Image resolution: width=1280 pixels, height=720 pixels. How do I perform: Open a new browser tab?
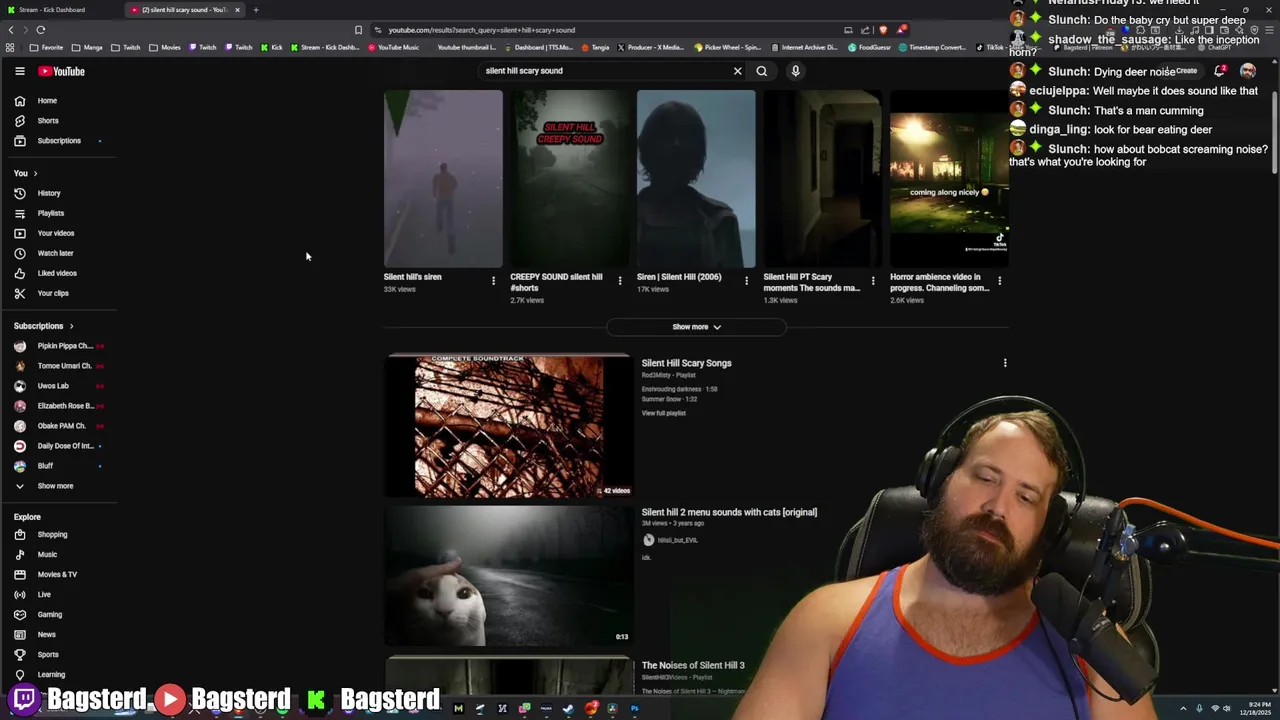(256, 10)
